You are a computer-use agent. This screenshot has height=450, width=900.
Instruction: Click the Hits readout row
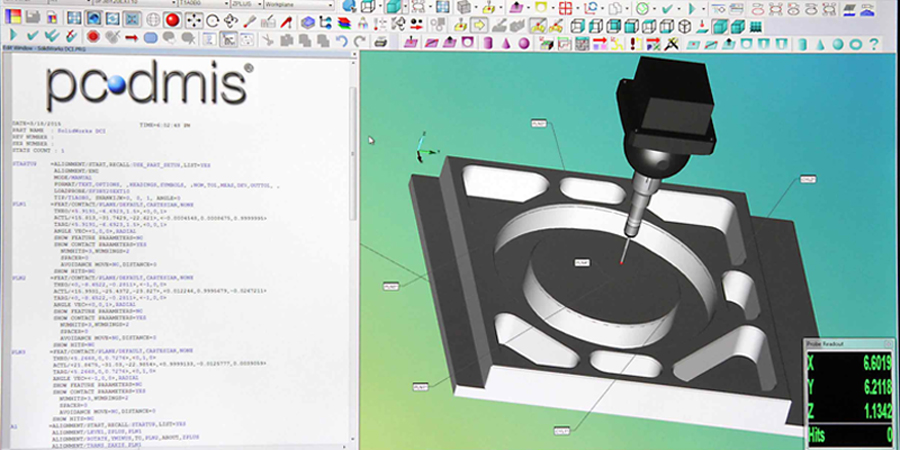coord(849,433)
